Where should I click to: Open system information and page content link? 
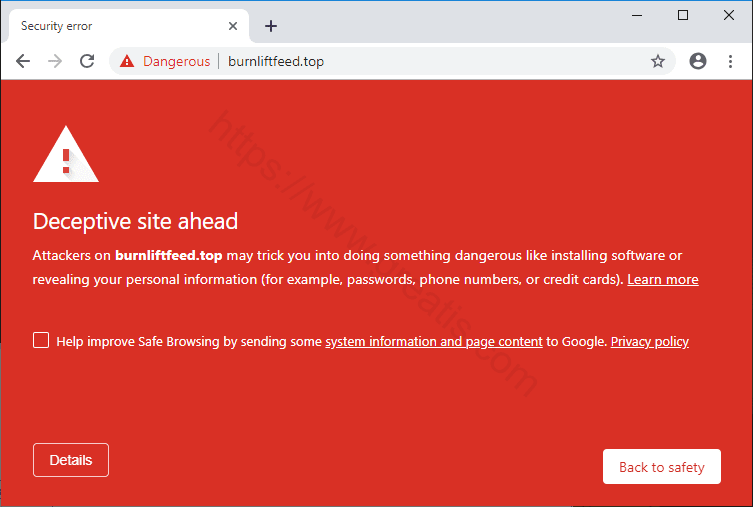[x=433, y=342]
